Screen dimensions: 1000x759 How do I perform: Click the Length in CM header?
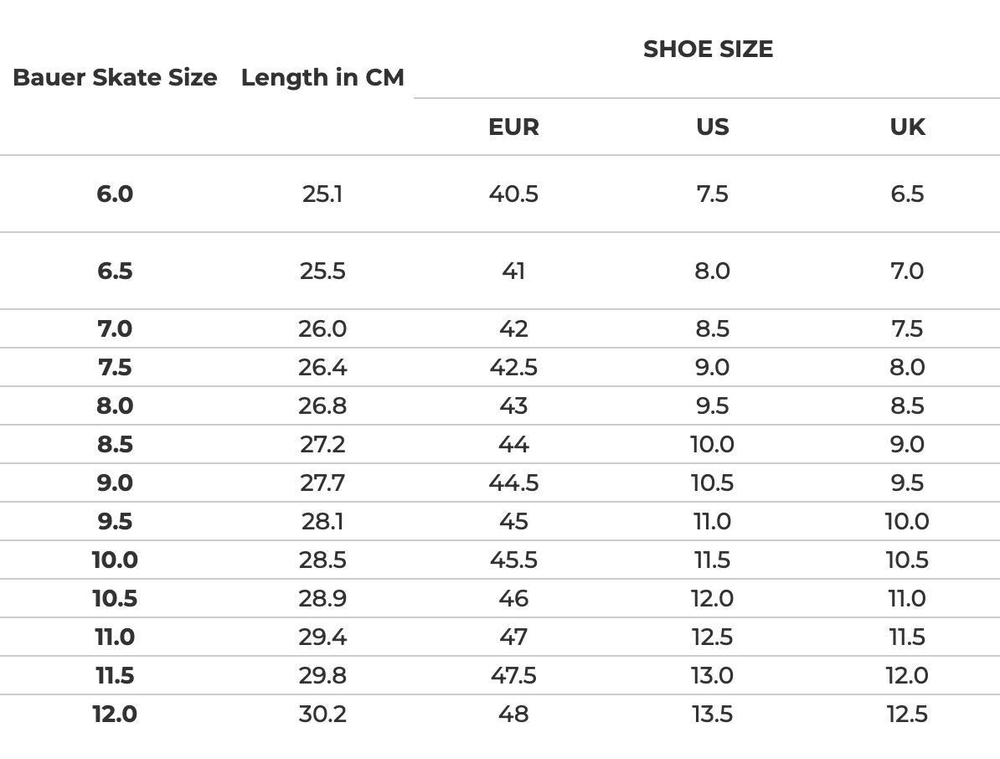322,78
